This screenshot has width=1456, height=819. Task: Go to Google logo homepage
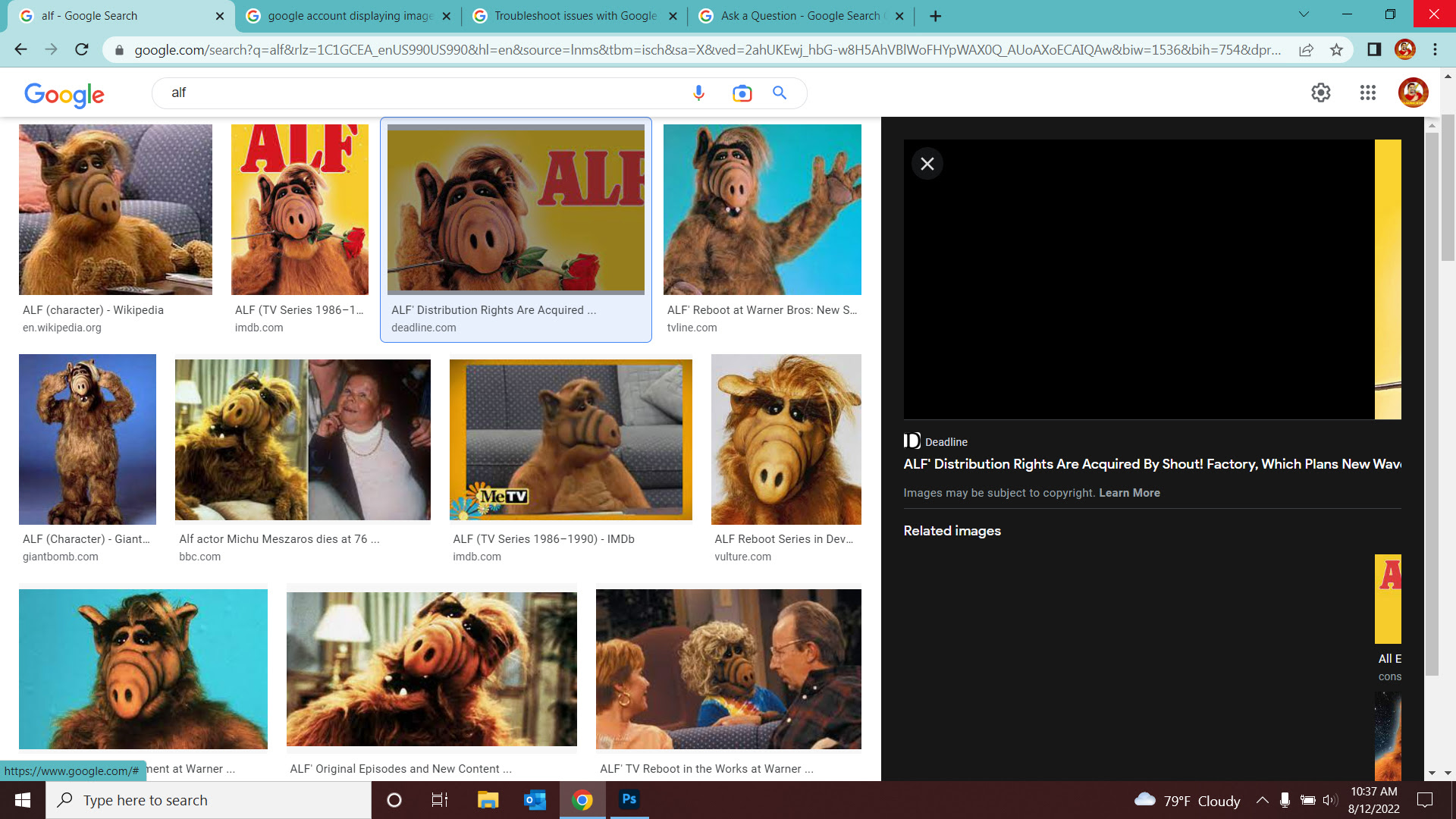(64, 94)
